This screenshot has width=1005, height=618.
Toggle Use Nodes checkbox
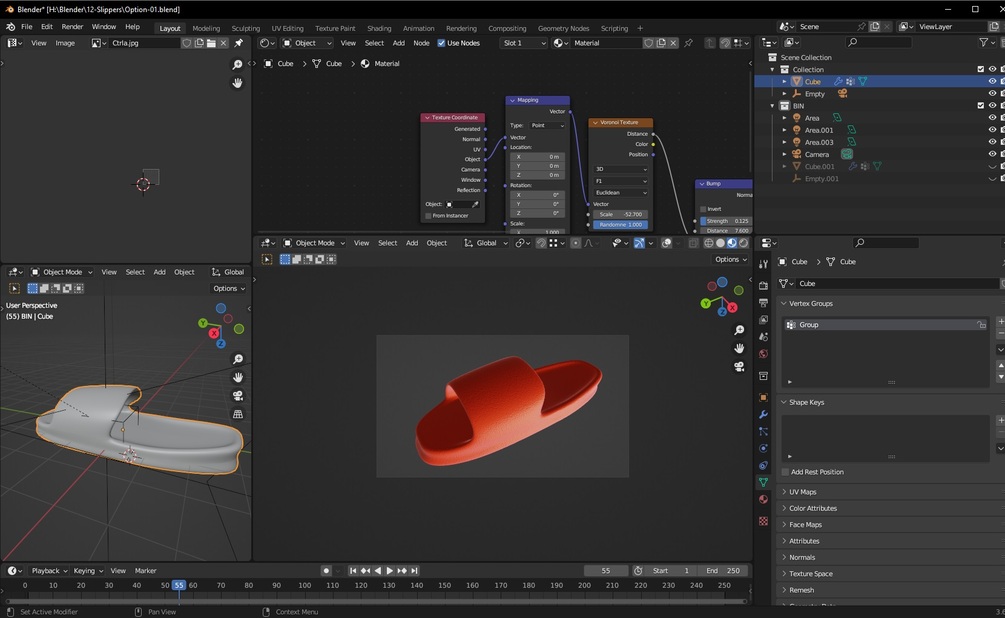pyautogui.click(x=441, y=43)
